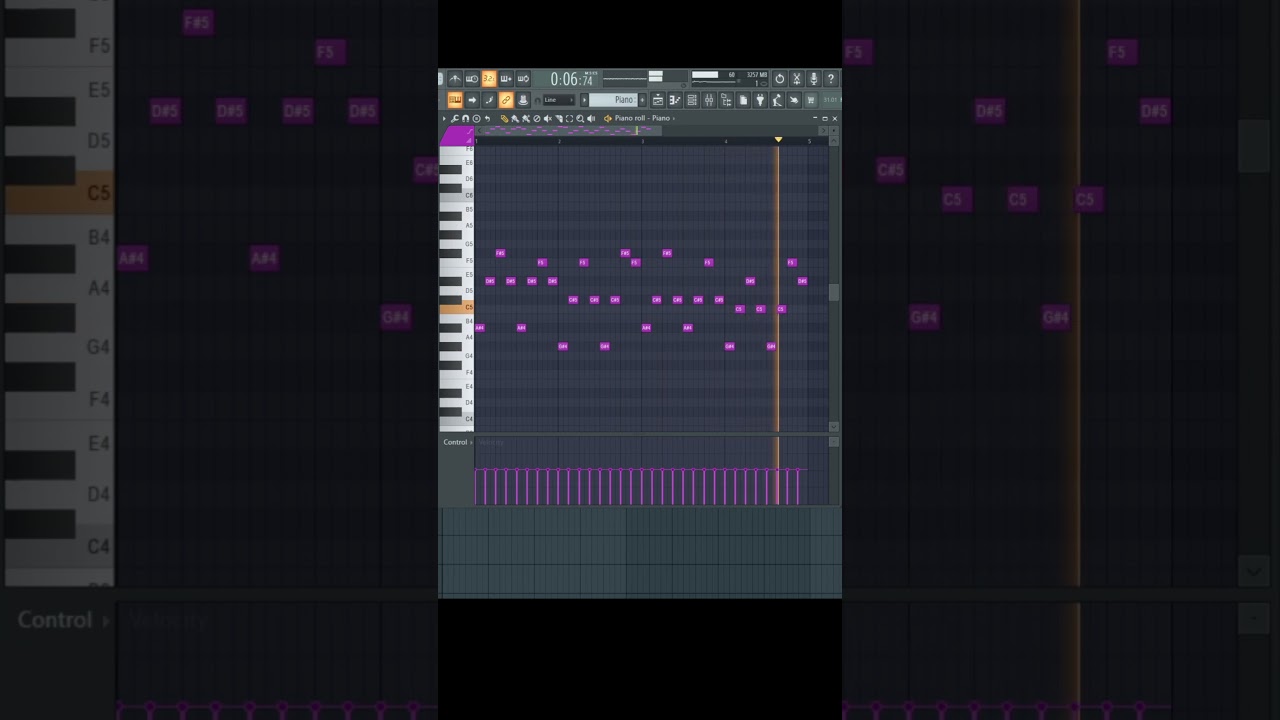The image size is (1280, 720).
Task: Open the browser folder tree icon
Action: (726, 100)
